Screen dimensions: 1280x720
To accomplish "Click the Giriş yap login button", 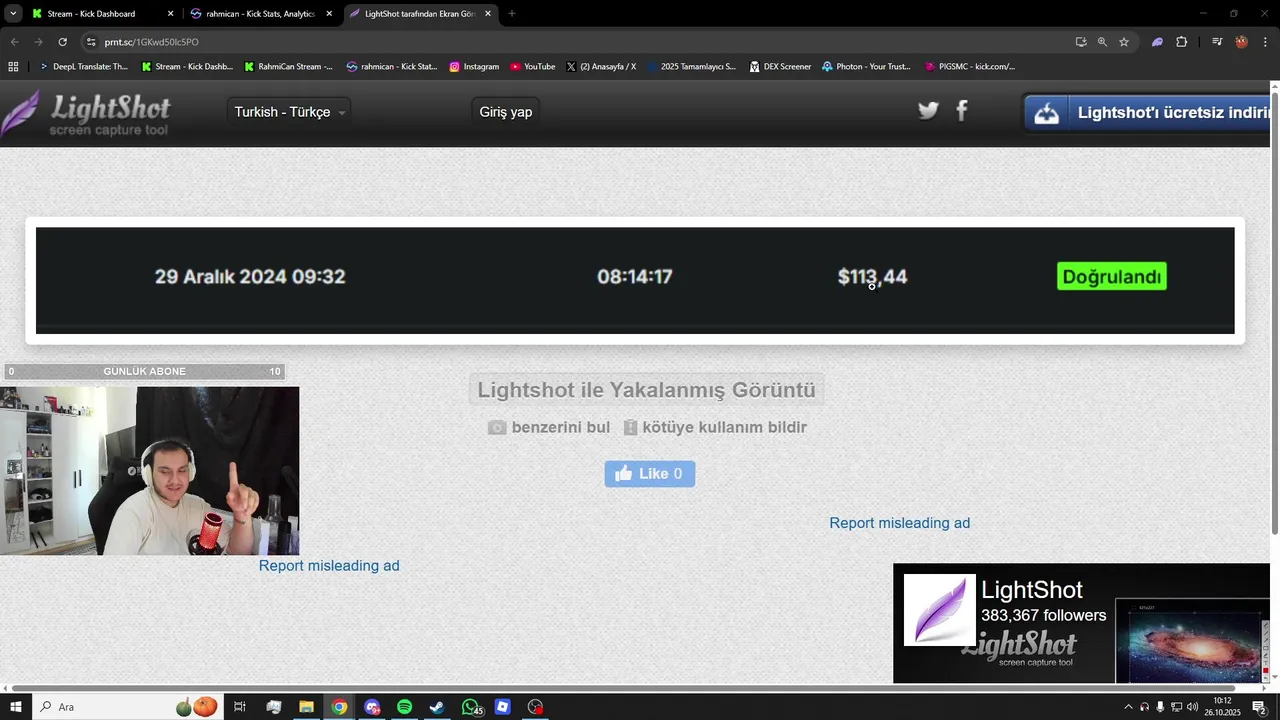I will [506, 112].
